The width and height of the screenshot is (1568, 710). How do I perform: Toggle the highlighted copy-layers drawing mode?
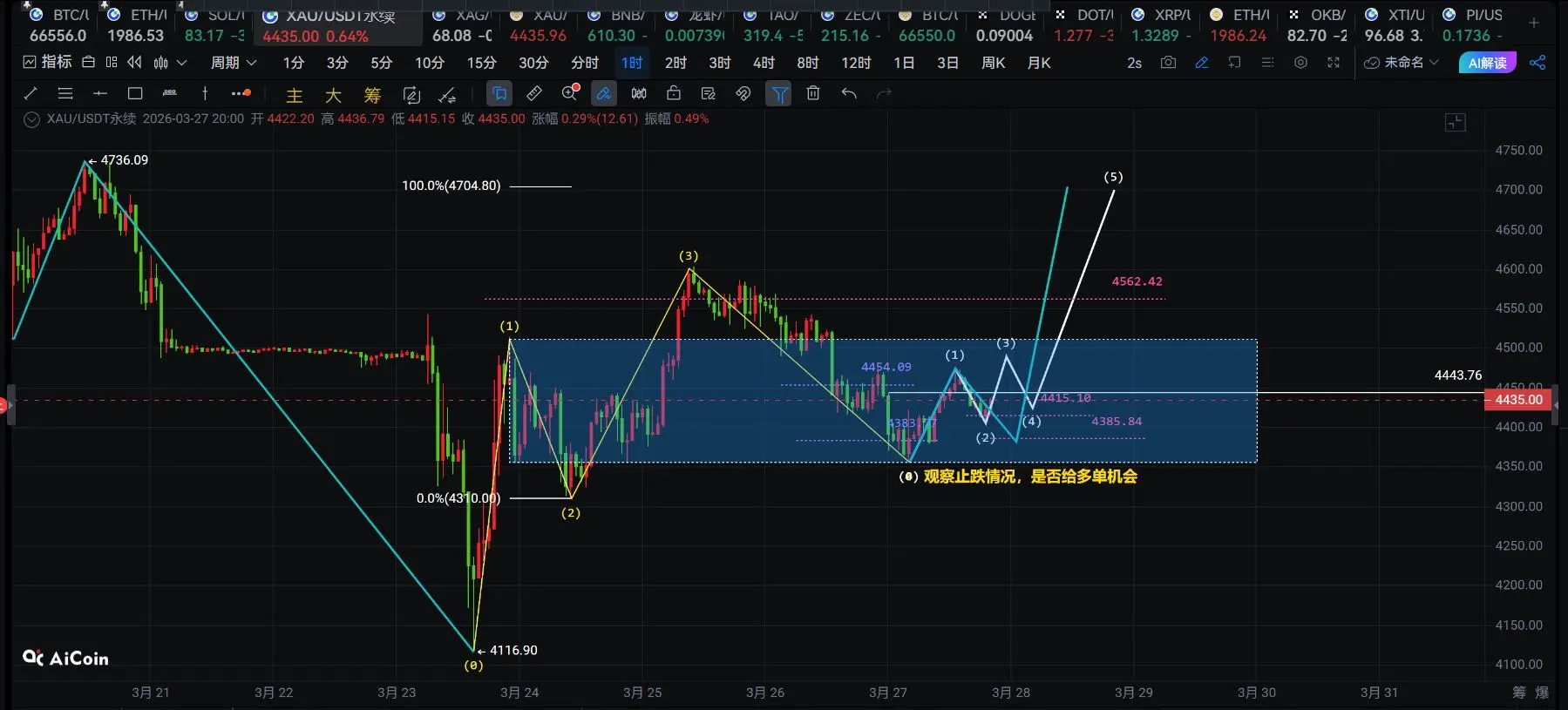click(x=499, y=93)
